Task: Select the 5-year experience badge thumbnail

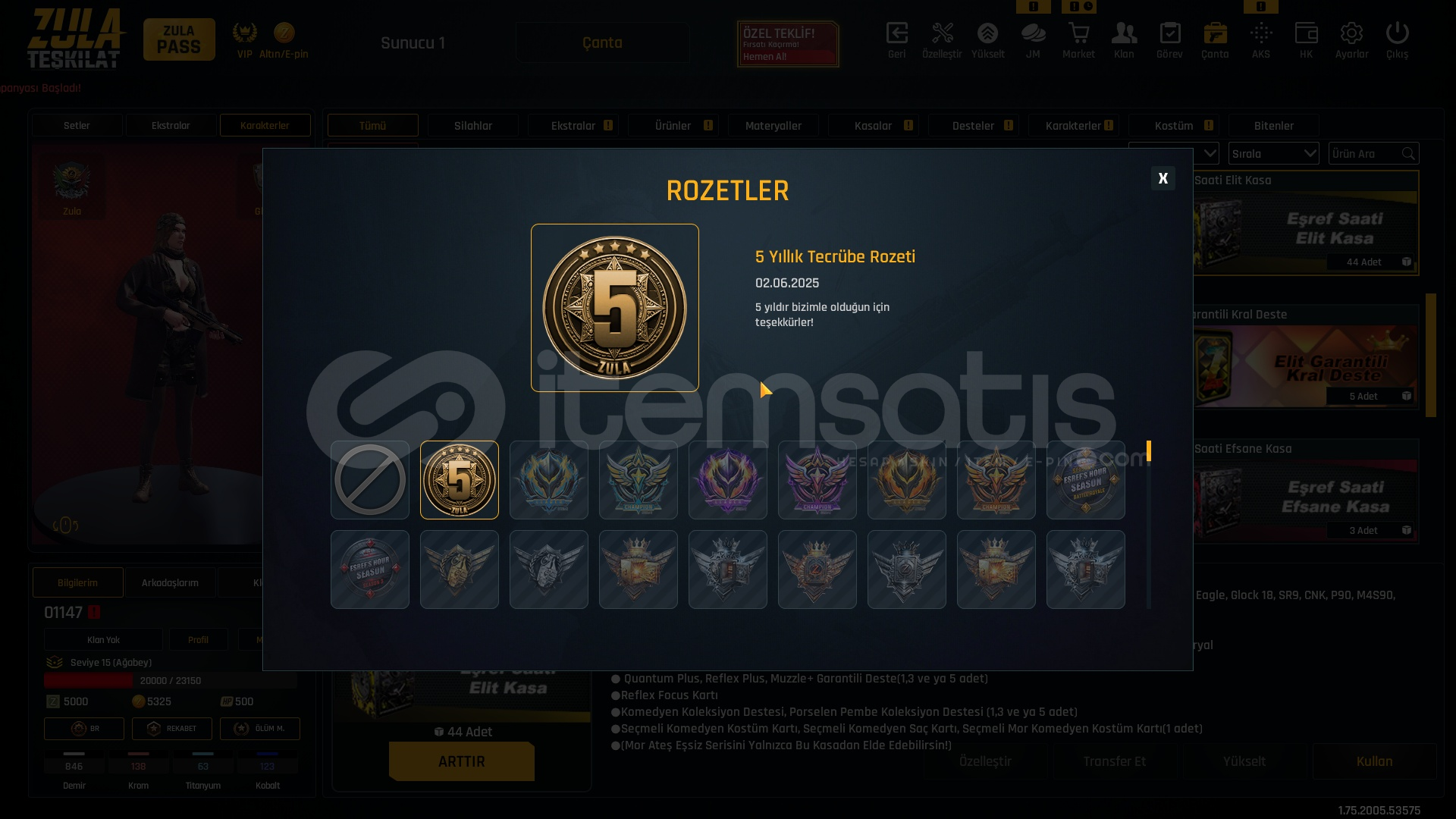Action: [460, 480]
